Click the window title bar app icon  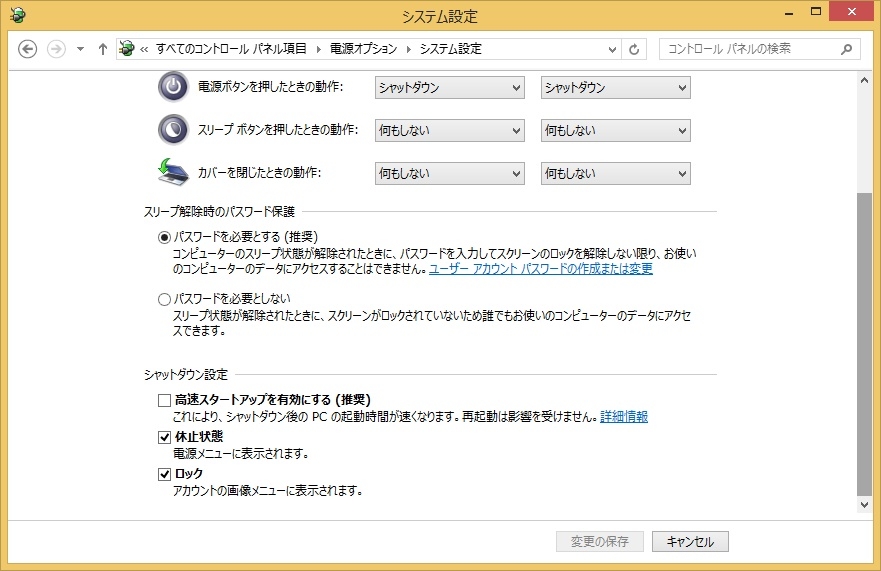pos(17,15)
